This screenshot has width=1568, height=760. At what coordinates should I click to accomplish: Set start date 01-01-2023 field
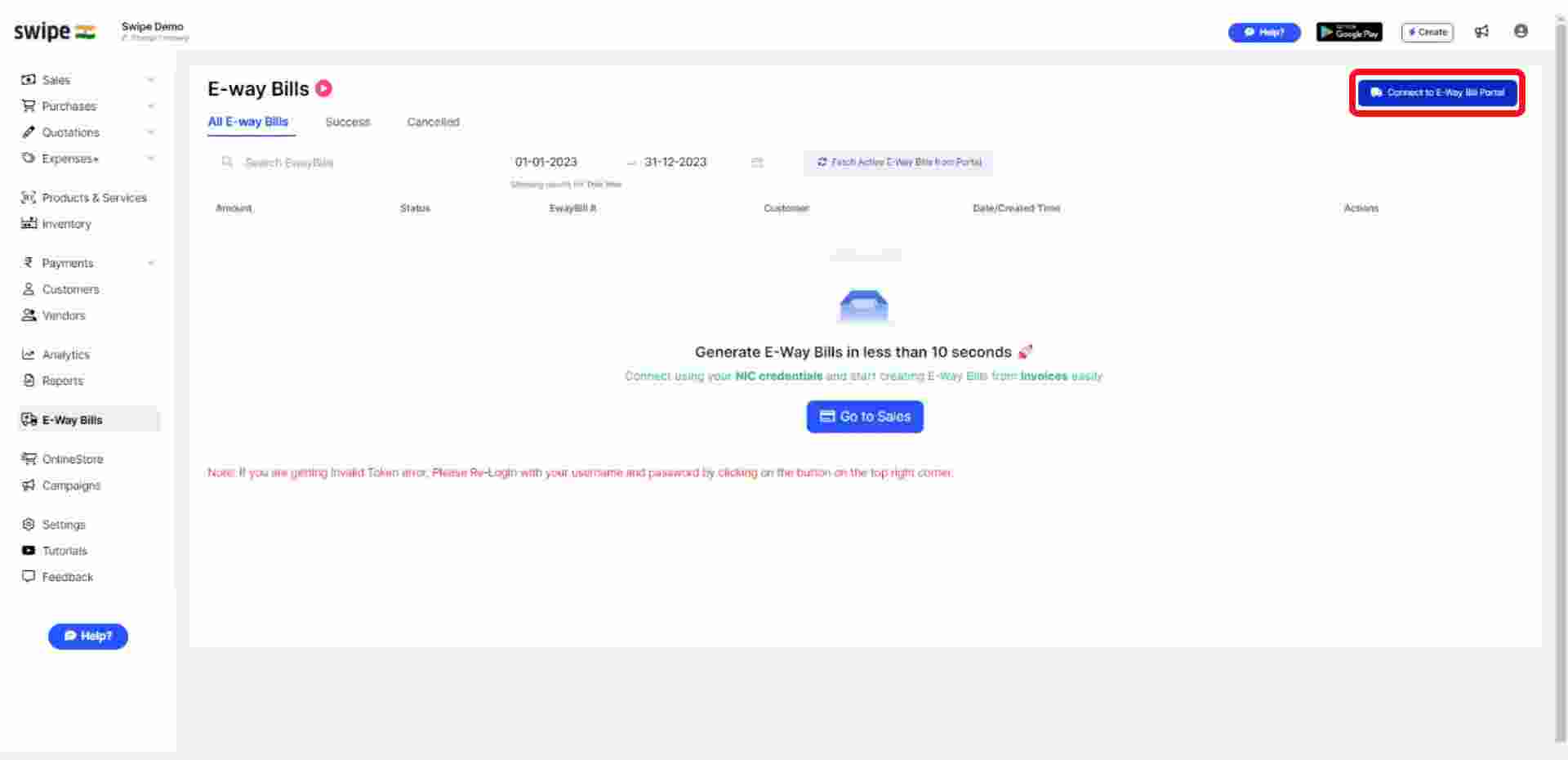[546, 162]
